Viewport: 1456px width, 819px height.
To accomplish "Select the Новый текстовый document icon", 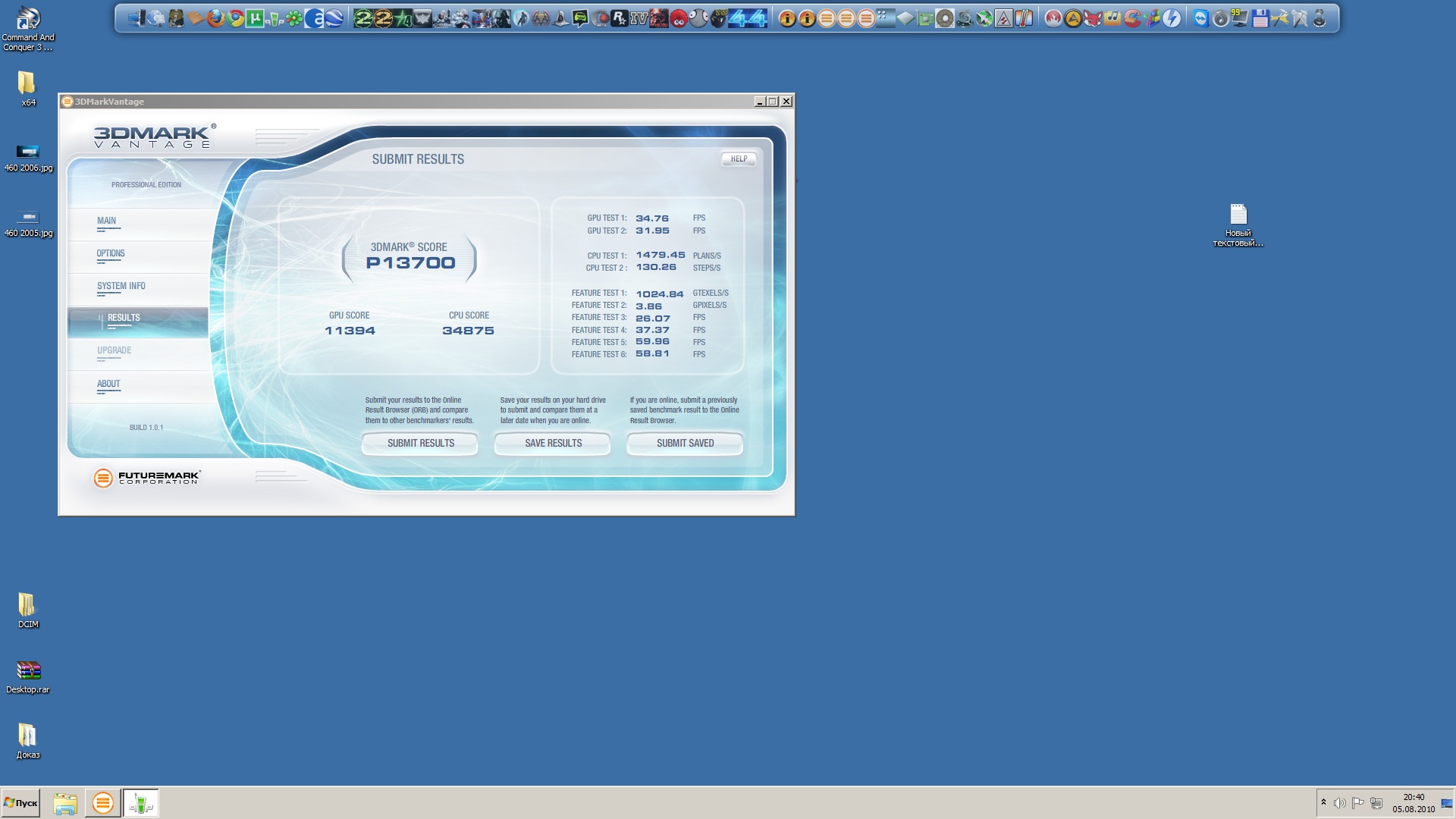I will [1238, 225].
